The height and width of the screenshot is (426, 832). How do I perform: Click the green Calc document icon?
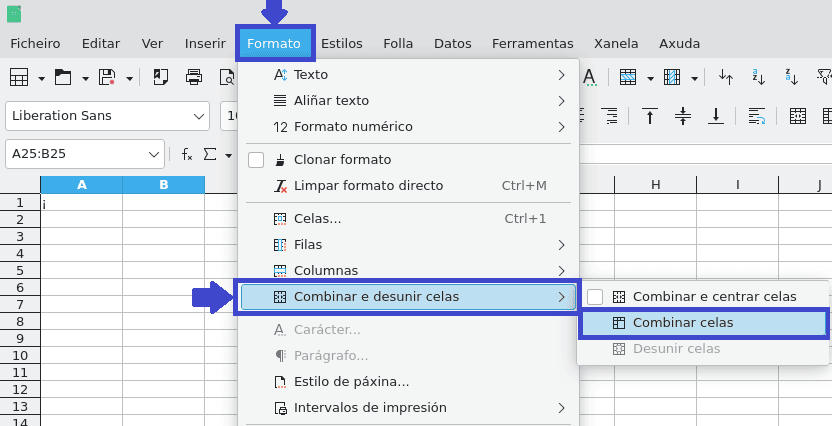click(x=14, y=14)
